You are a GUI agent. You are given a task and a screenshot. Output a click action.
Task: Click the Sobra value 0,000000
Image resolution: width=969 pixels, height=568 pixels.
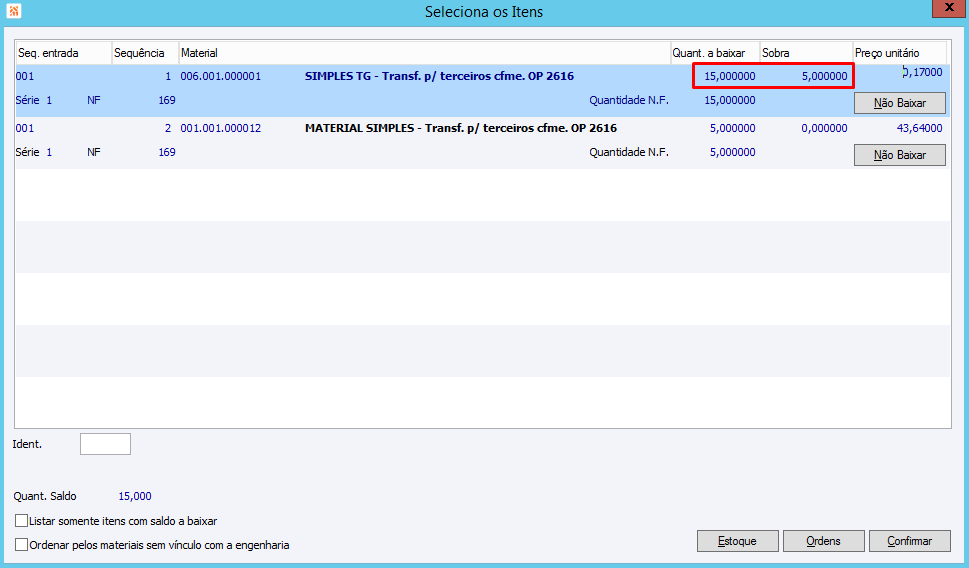click(824, 128)
